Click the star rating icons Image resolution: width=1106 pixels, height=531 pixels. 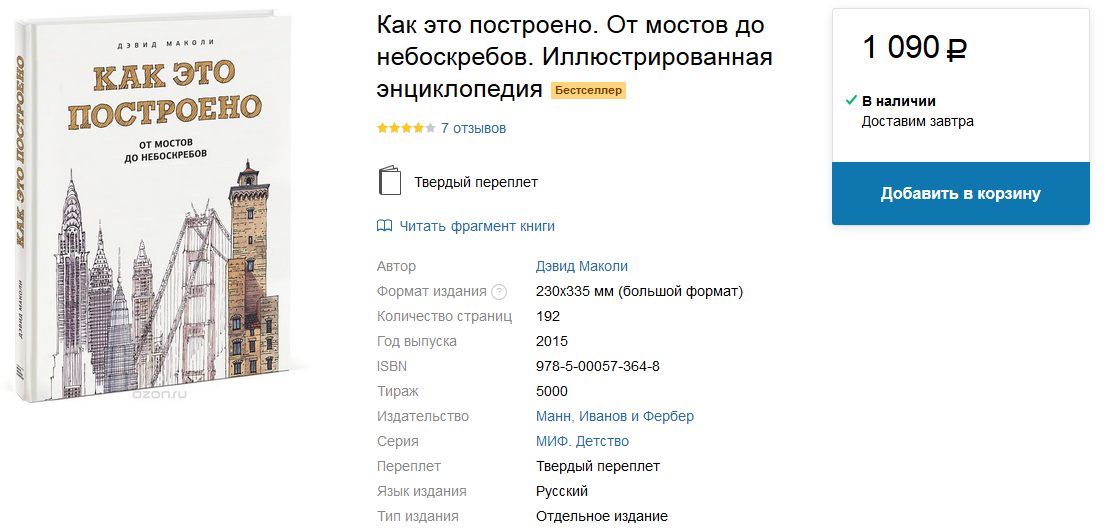(405, 128)
